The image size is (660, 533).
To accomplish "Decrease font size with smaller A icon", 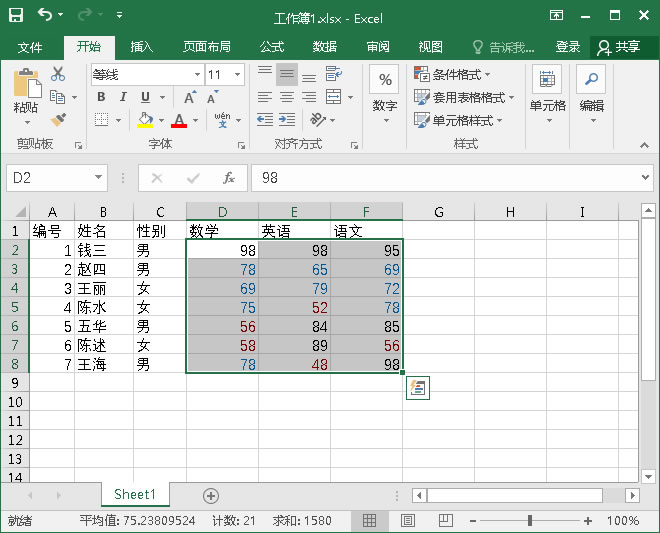I will (213, 97).
